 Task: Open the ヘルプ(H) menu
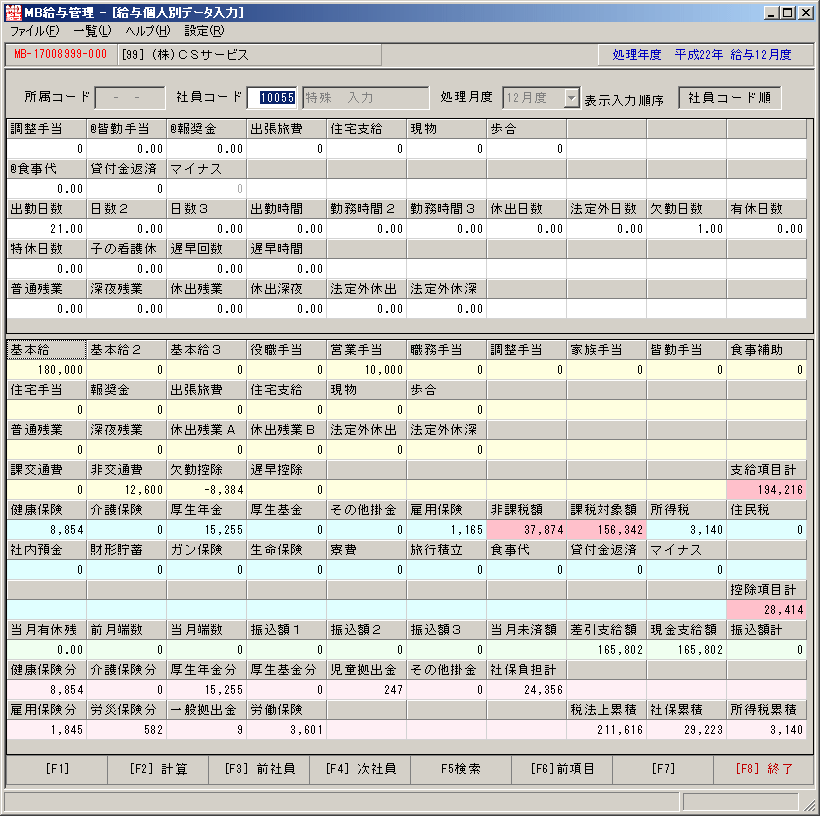click(x=147, y=31)
